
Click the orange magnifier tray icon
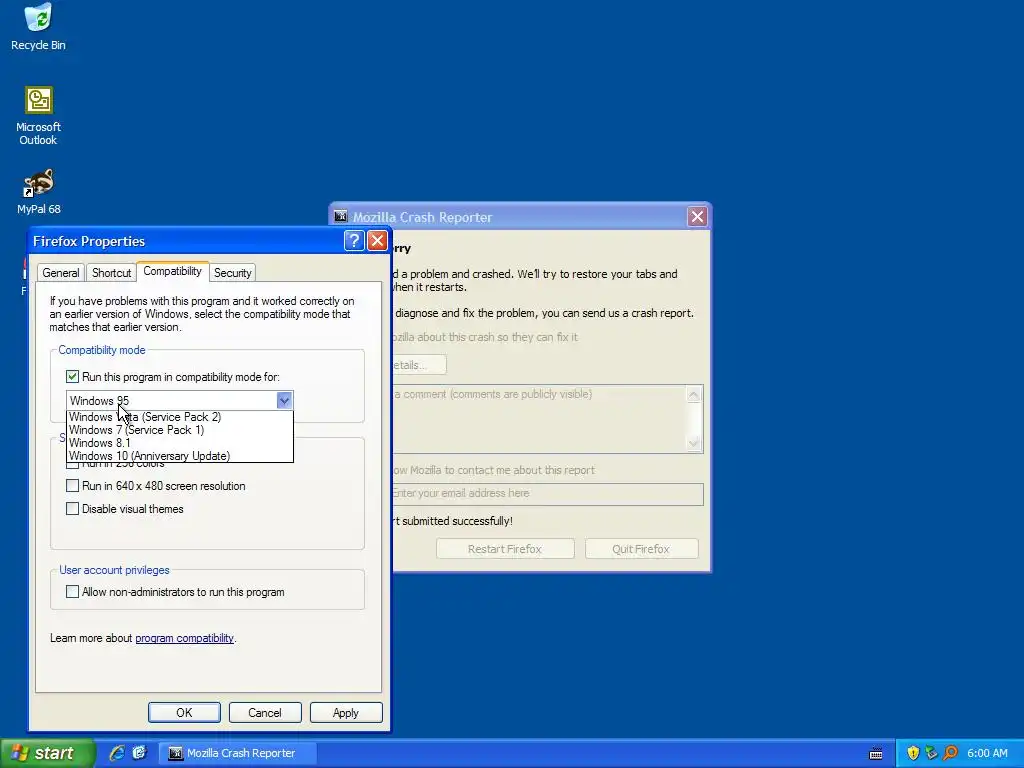click(x=950, y=753)
